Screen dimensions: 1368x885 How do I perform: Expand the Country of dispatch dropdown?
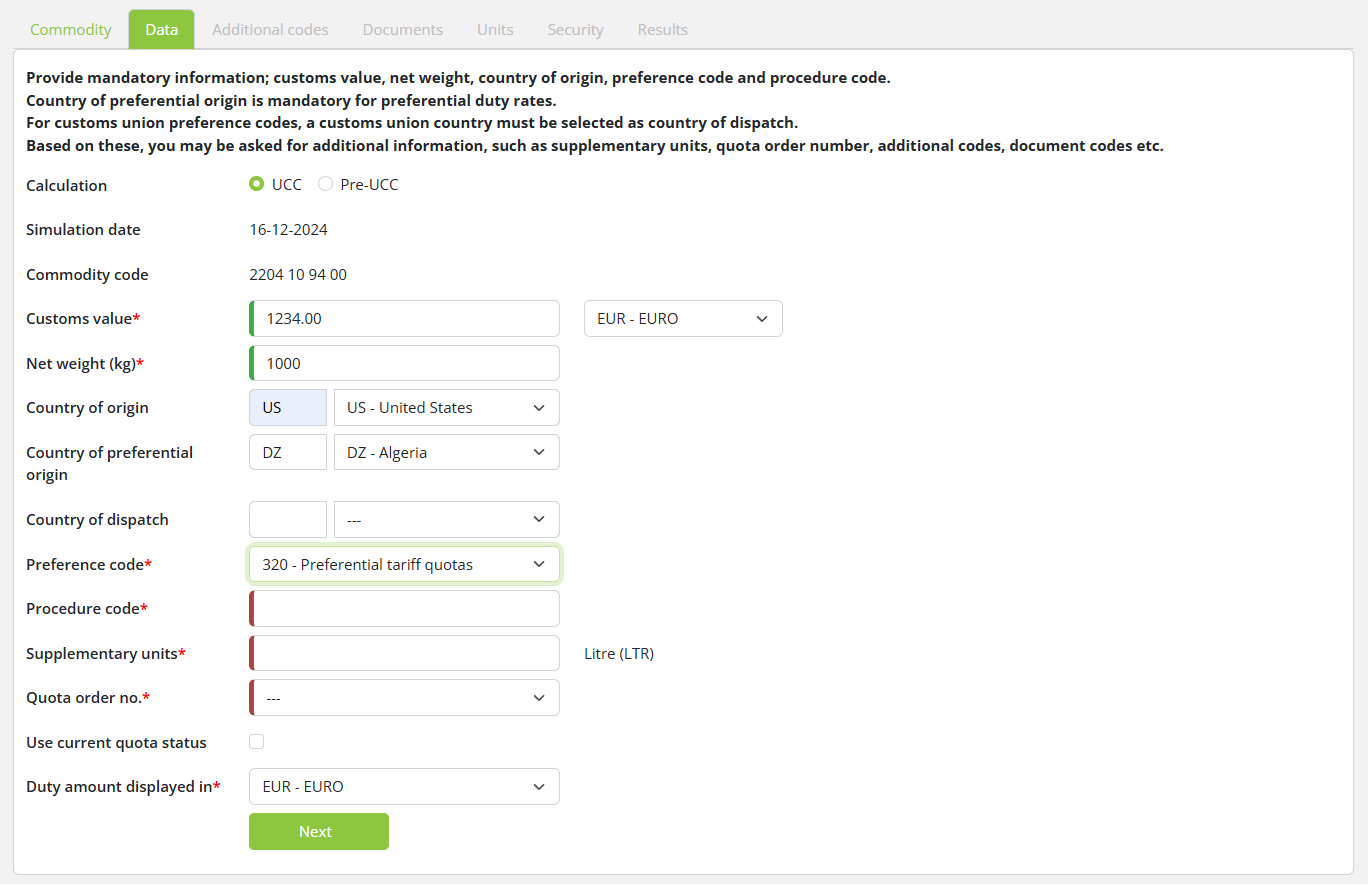click(x=446, y=520)
